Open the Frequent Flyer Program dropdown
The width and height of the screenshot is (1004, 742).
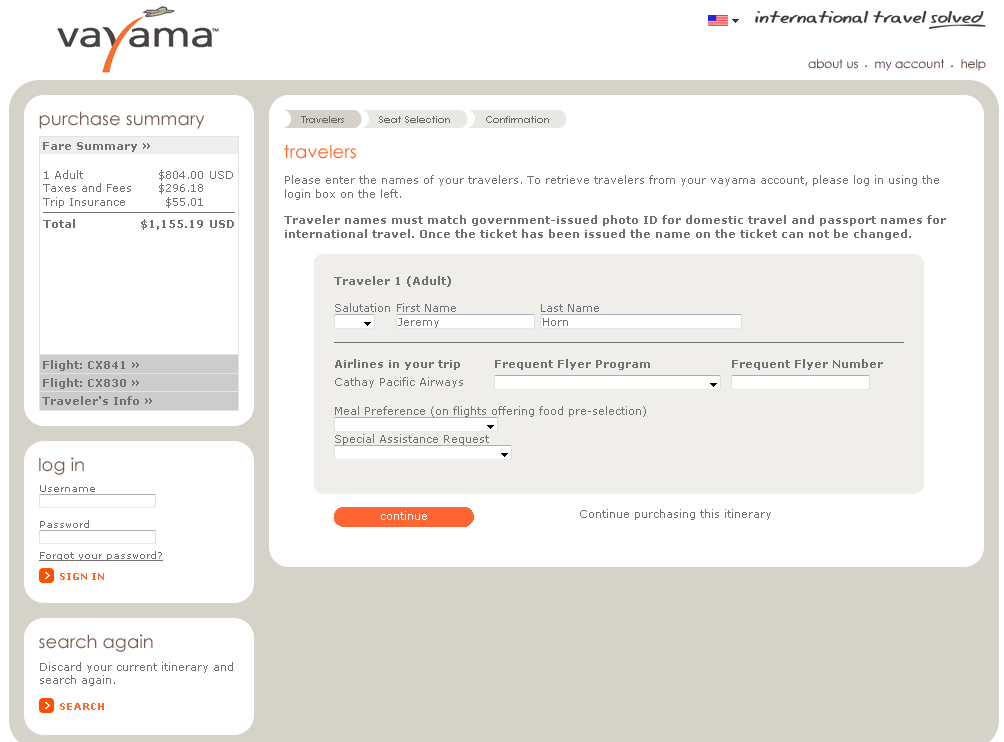pyautogui.click(x=607, y=383)
